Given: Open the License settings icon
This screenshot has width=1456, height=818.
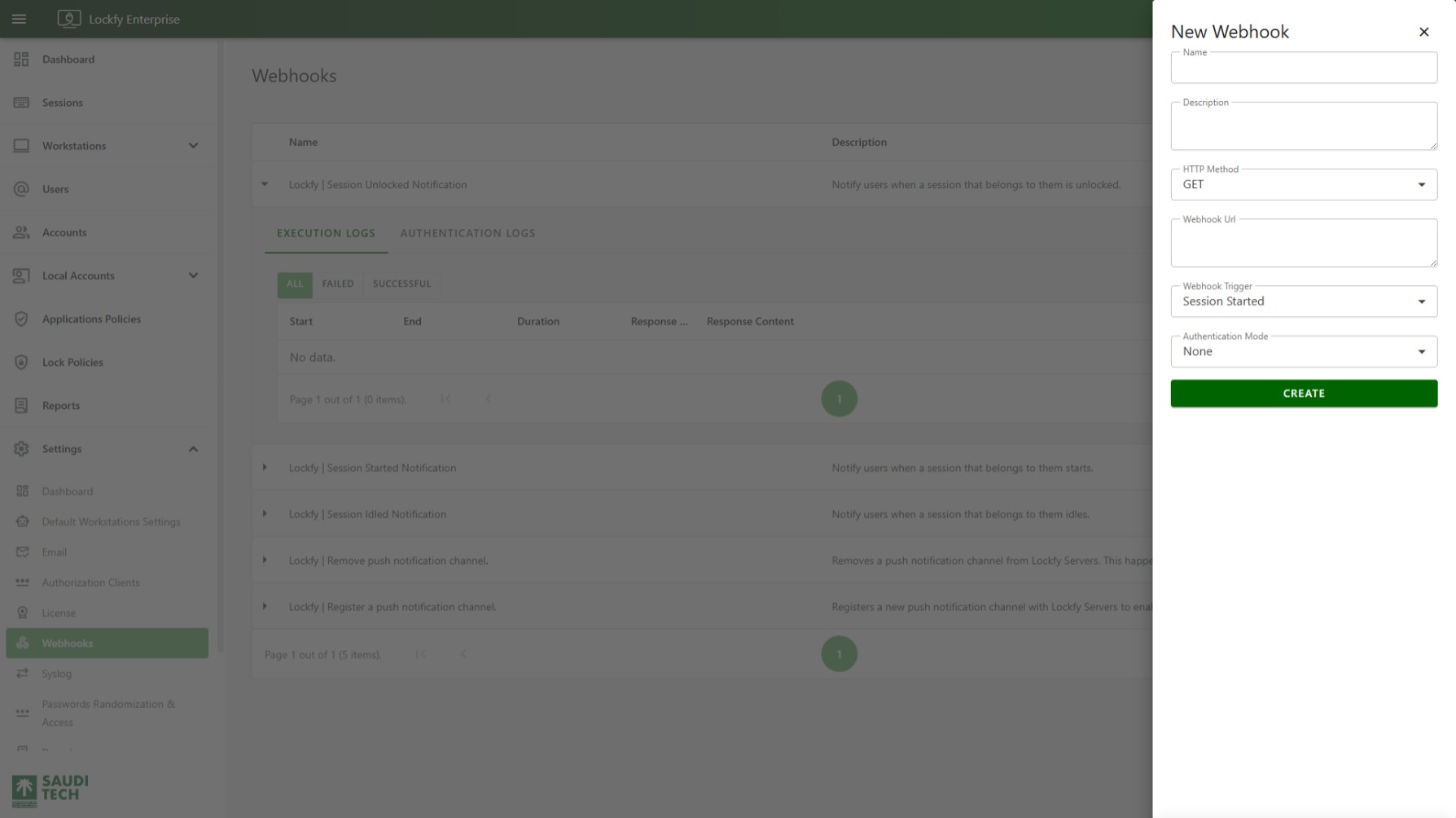Looking at the screenshot, I should click(x=22, y=613).
